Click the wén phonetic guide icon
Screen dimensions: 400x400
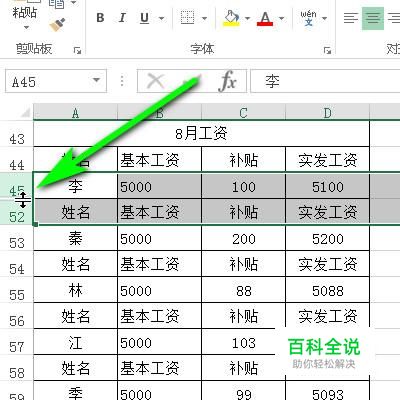(308, 18)
